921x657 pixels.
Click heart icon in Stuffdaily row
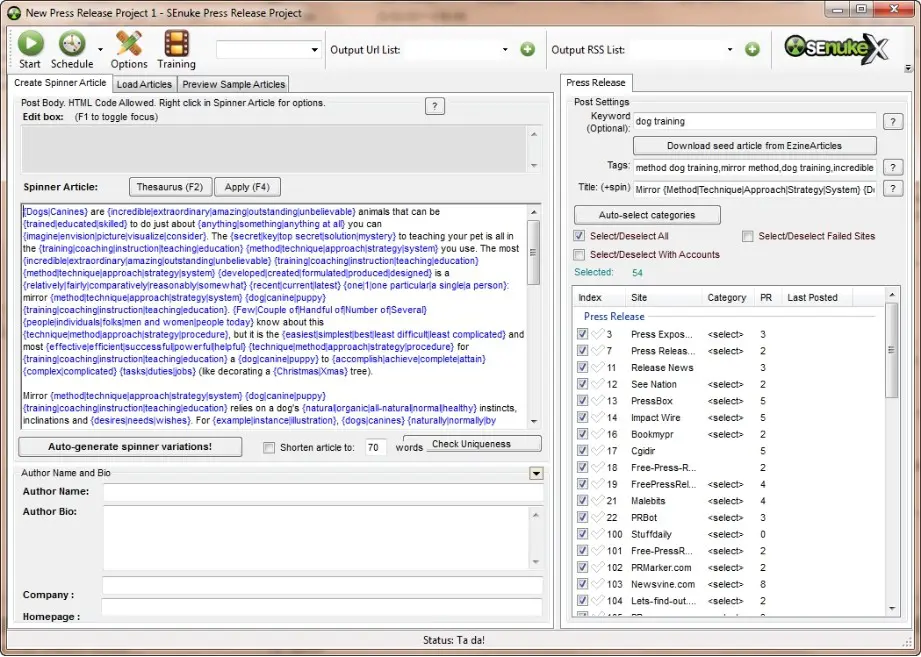tap(597, 534)
